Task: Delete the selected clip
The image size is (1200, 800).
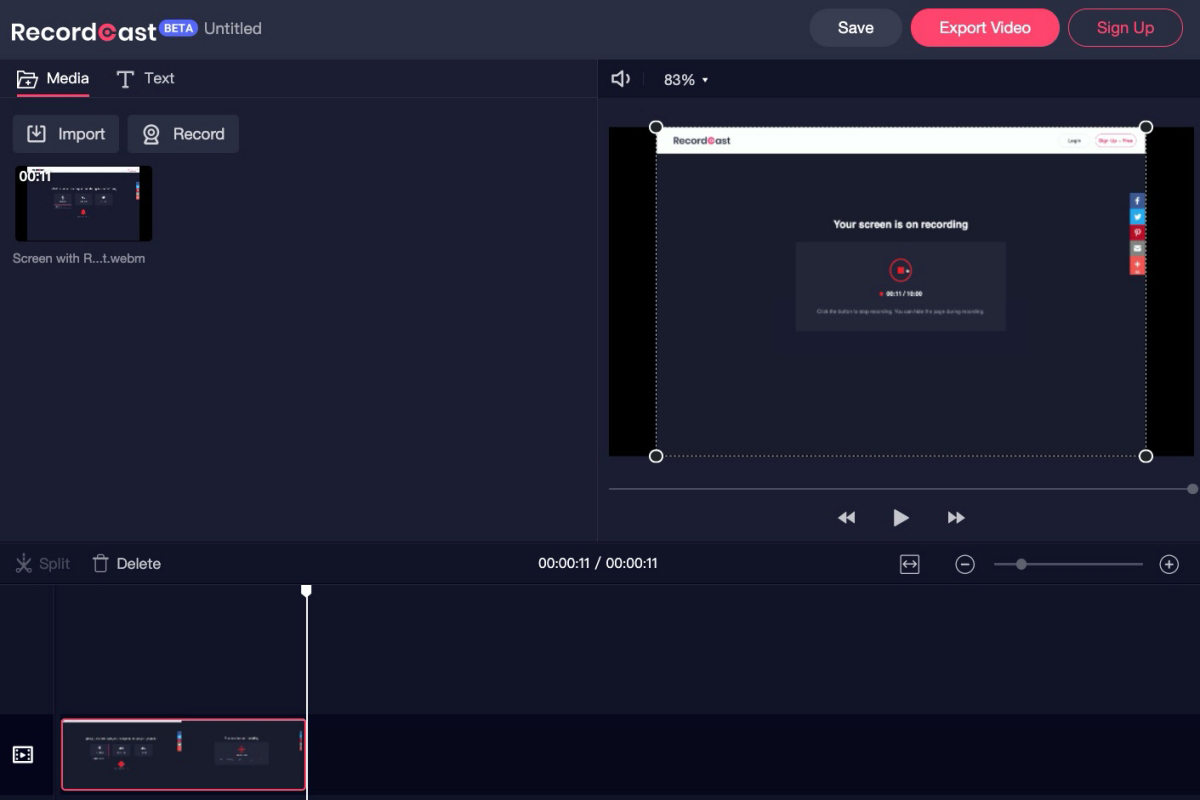Action: pos(127,564)
